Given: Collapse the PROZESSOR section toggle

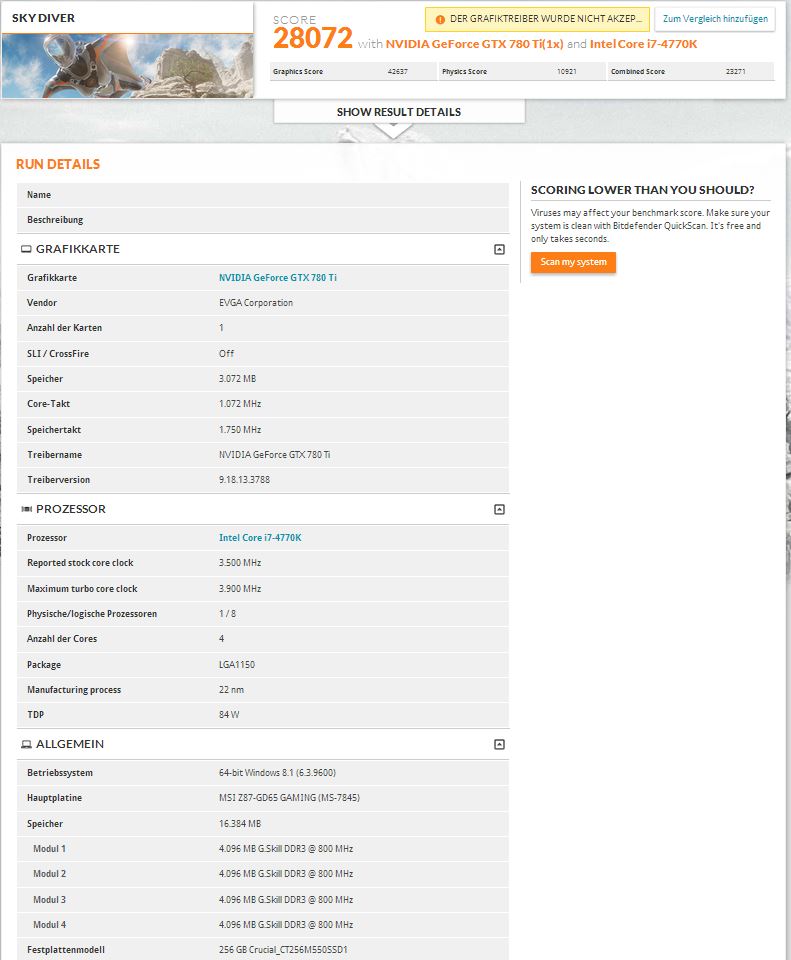Looking at the screenshot, I should click(x=499, y=509).
